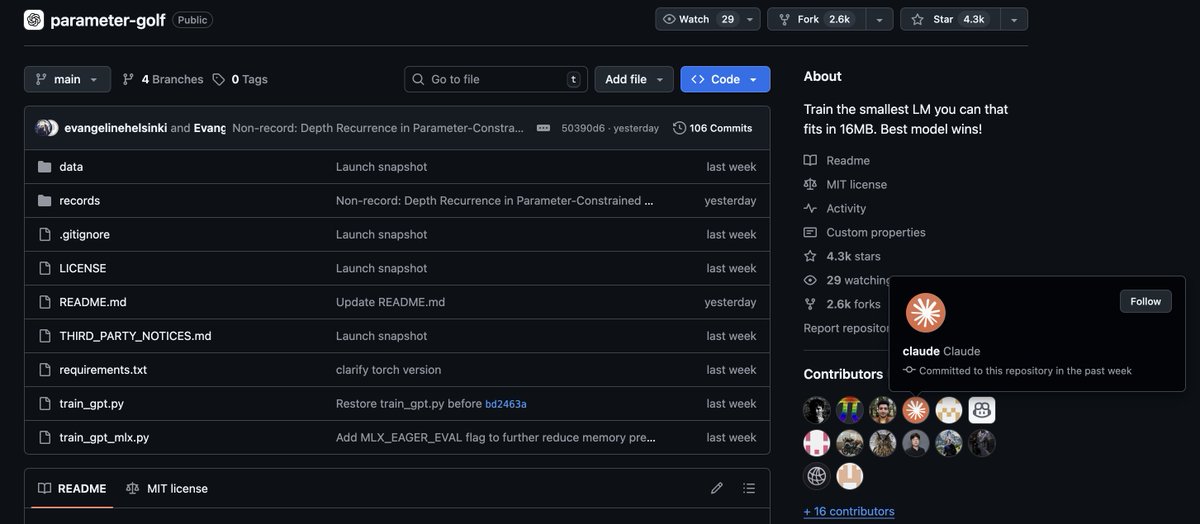
Task: Open the Readme link in About
Action: [848, 161]
